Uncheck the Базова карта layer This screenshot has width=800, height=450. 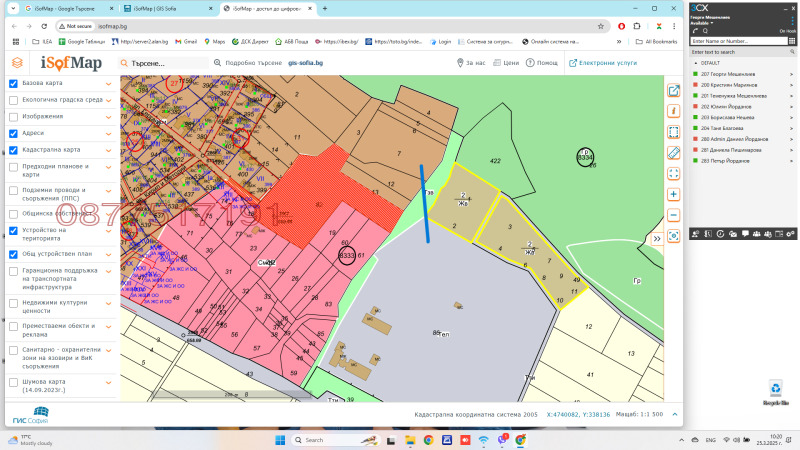13,84
